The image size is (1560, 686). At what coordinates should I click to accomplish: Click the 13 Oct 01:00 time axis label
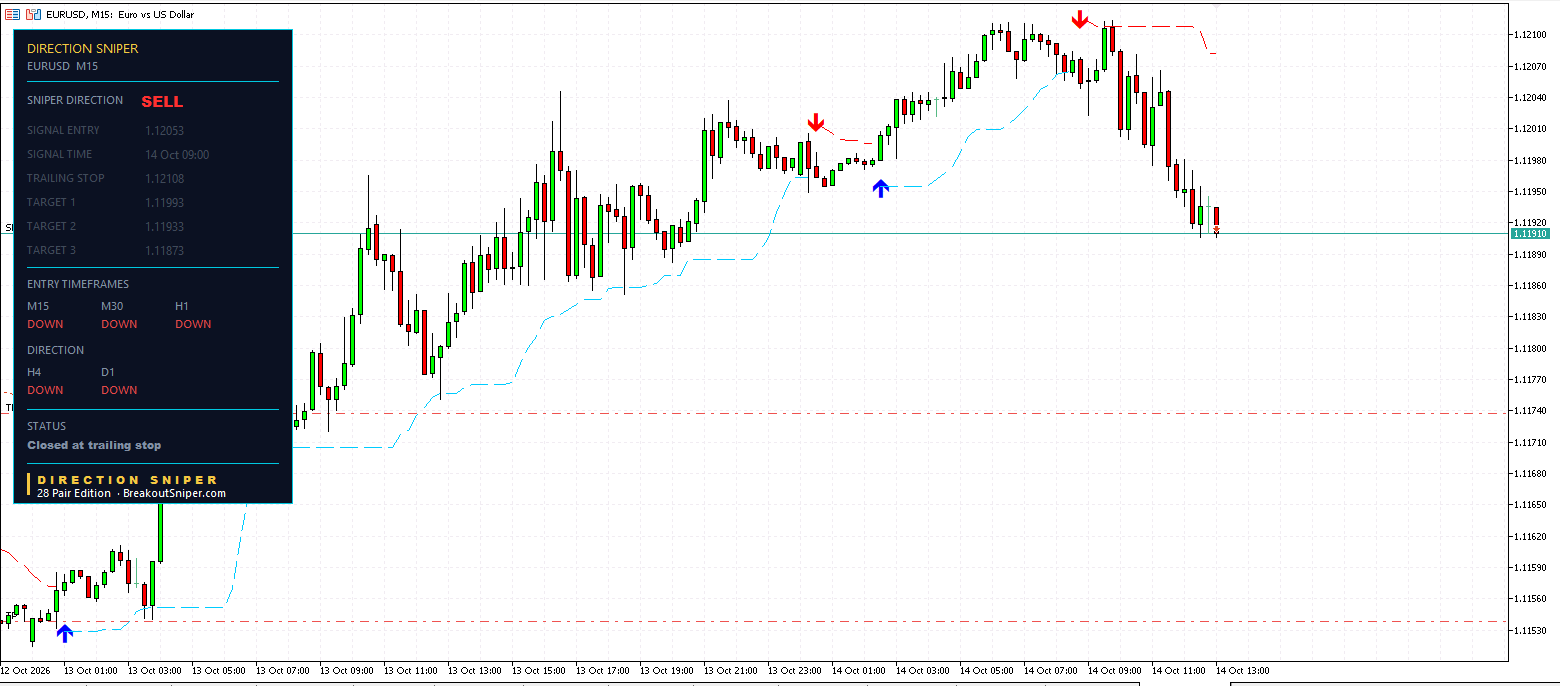coord(90,670)
